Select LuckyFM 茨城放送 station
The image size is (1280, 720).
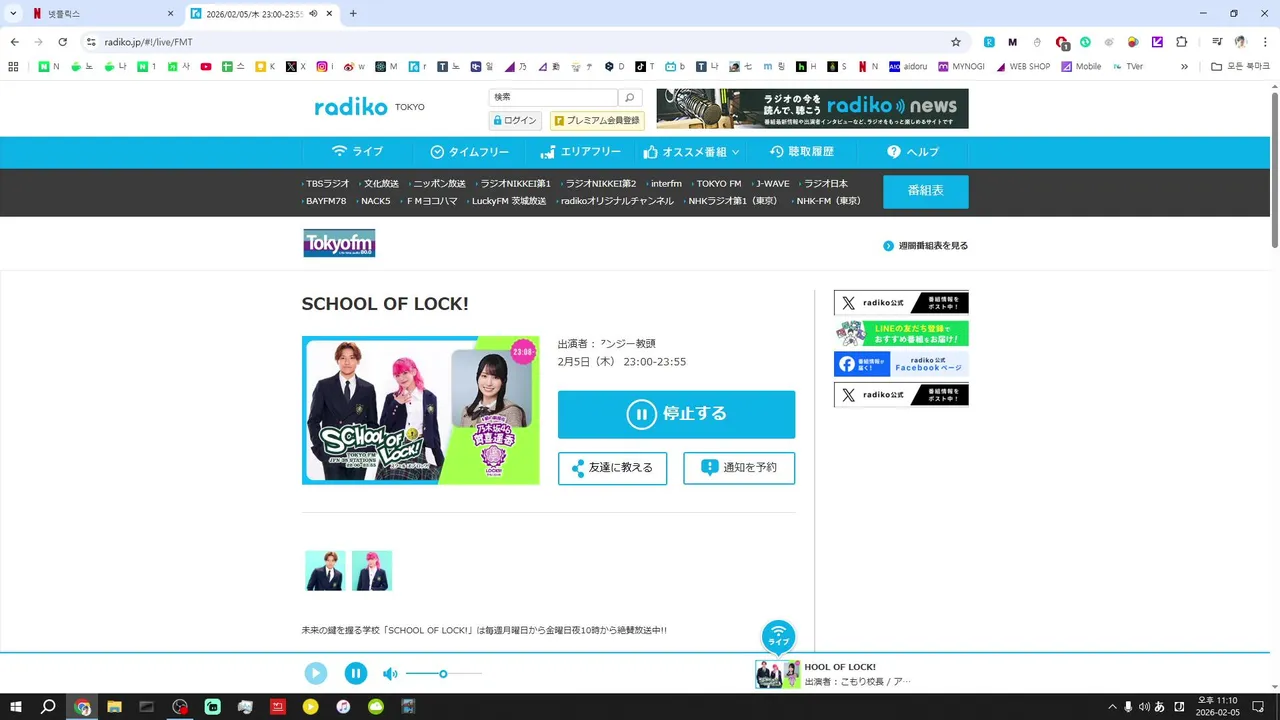(508, 201)
